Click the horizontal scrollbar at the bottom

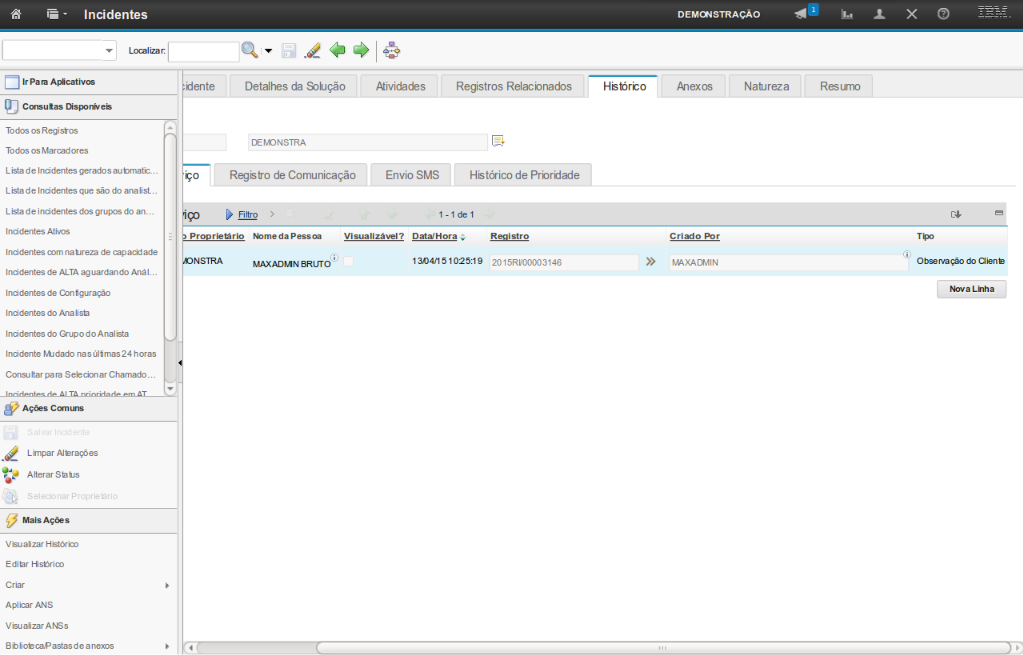tap(600, 646)
